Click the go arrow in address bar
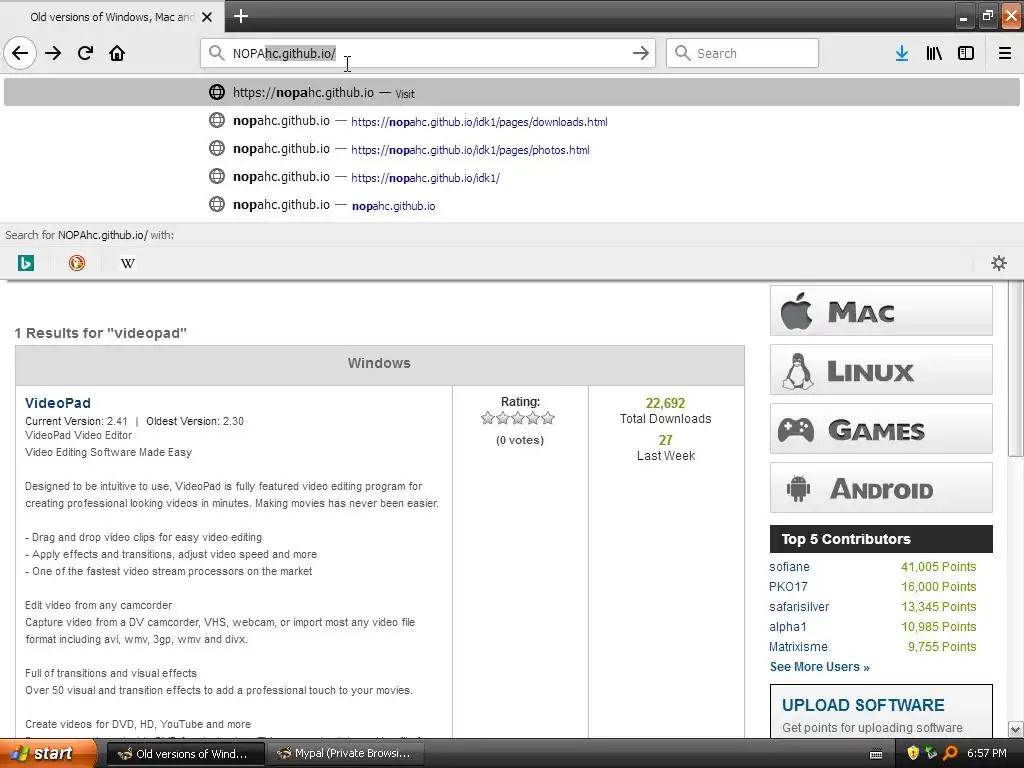Viewport: 1024px width, 768px height. click(641, 53)
